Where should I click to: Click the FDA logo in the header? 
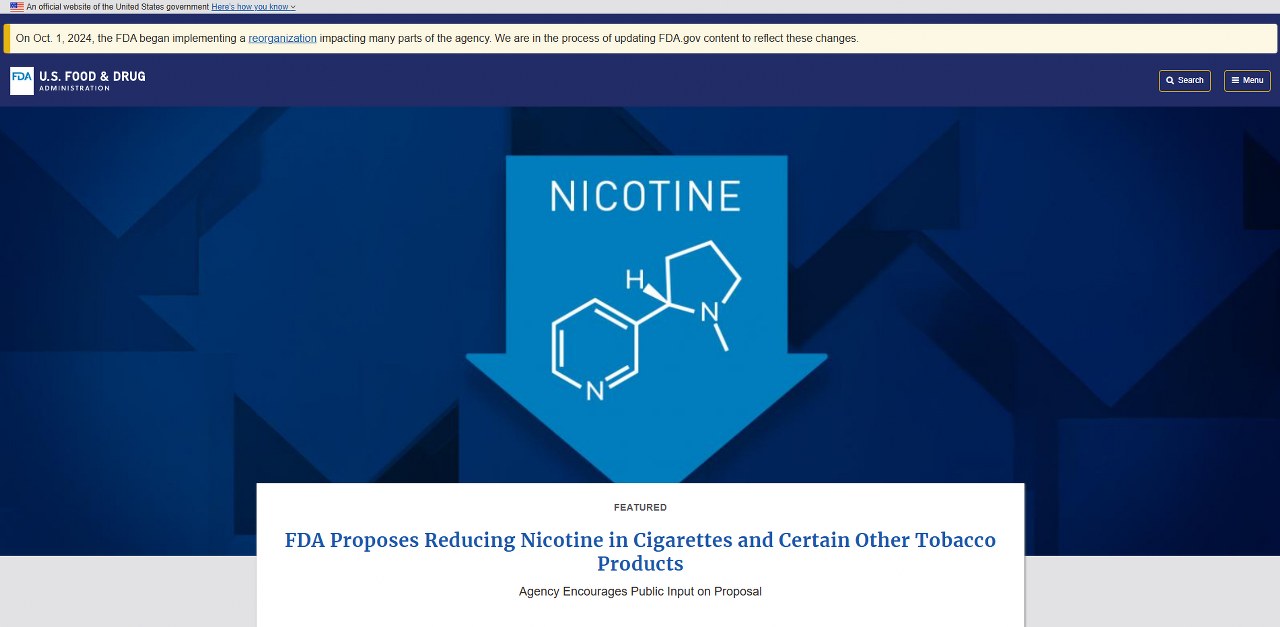22,81
